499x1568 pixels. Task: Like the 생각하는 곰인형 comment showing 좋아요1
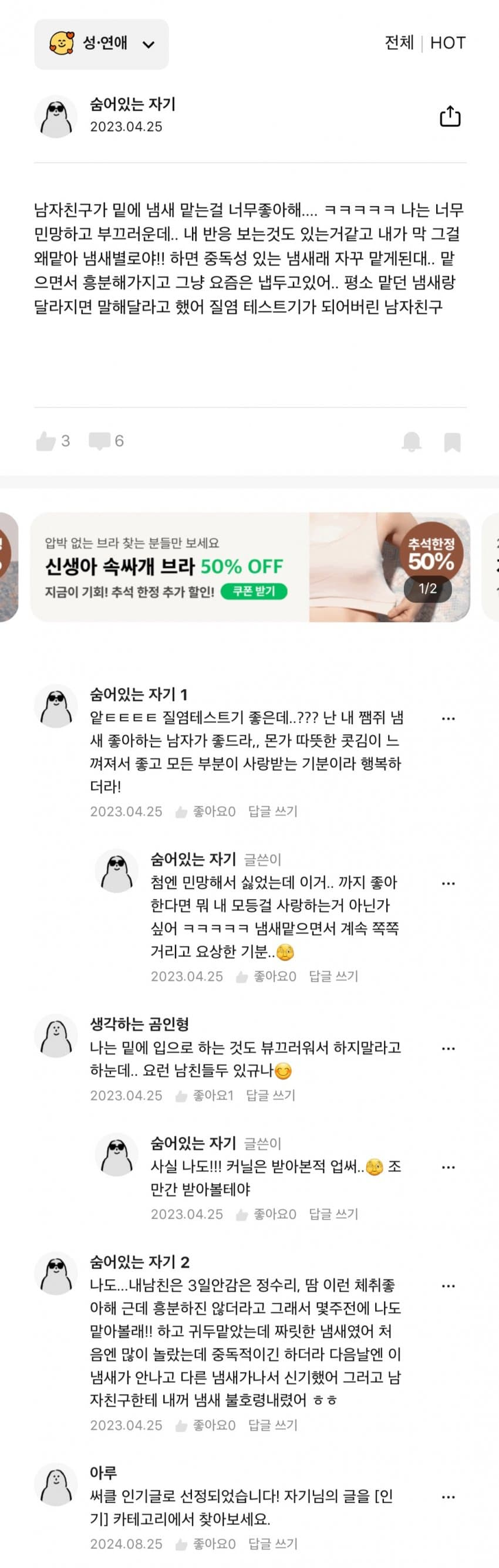181,1096
